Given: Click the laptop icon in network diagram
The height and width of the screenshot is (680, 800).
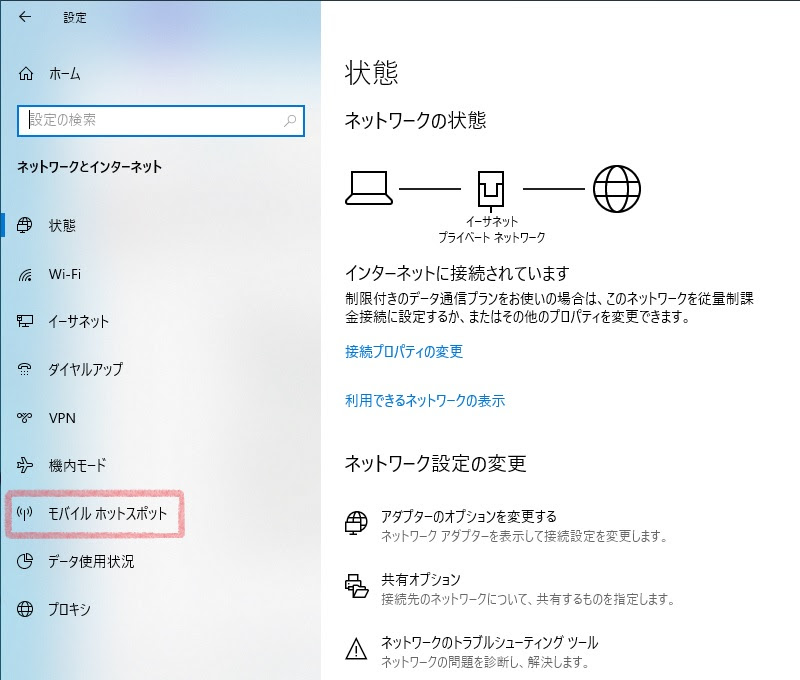Looking at the screenshot, I should tap(369, 188).
